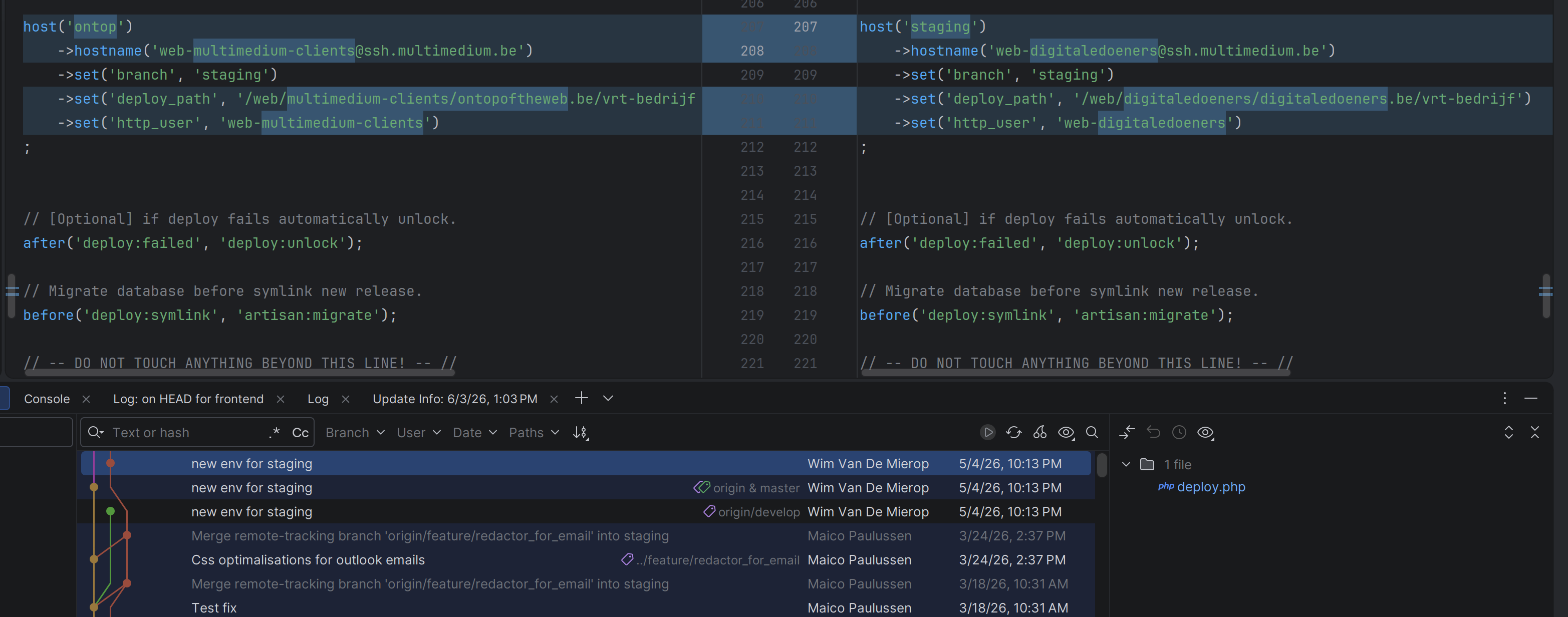
Task: Click the Go to Hash/Branch/Tag play icon
Action: [987, 432]
